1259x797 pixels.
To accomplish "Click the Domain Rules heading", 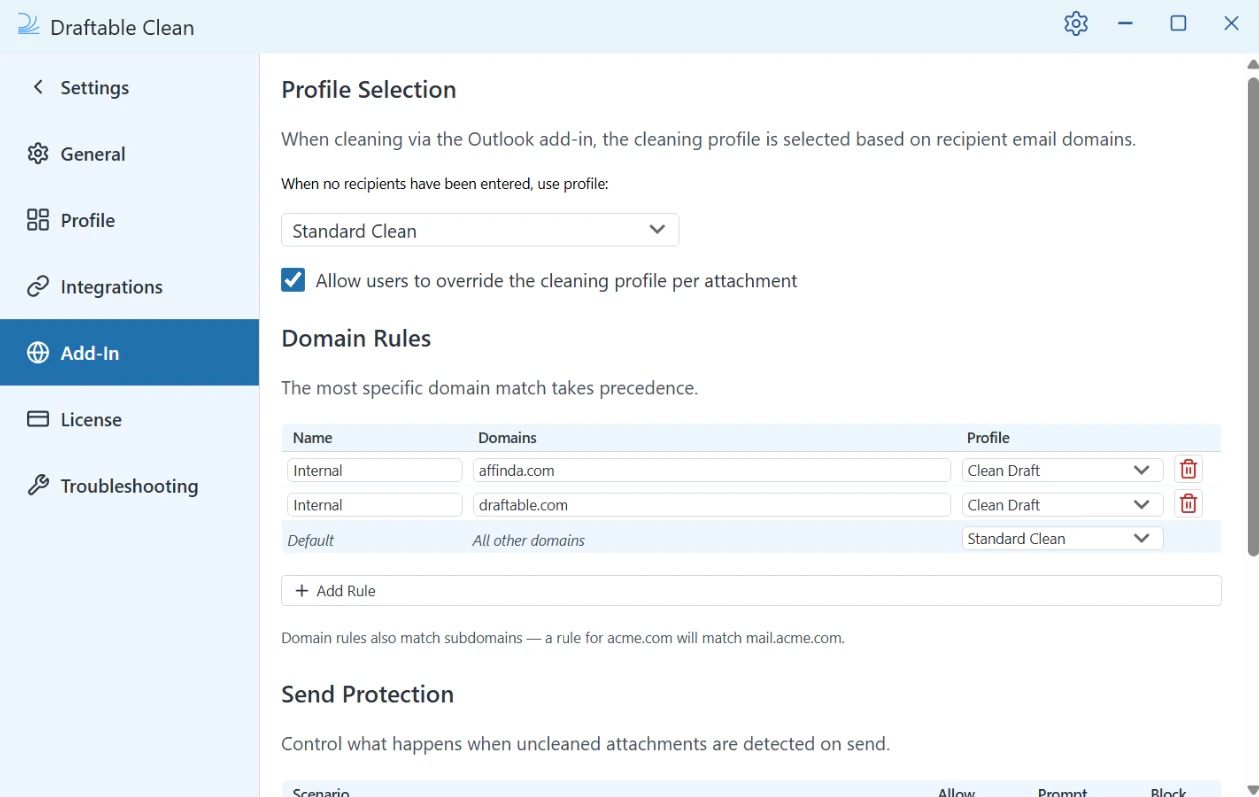I will pos(356,338).
